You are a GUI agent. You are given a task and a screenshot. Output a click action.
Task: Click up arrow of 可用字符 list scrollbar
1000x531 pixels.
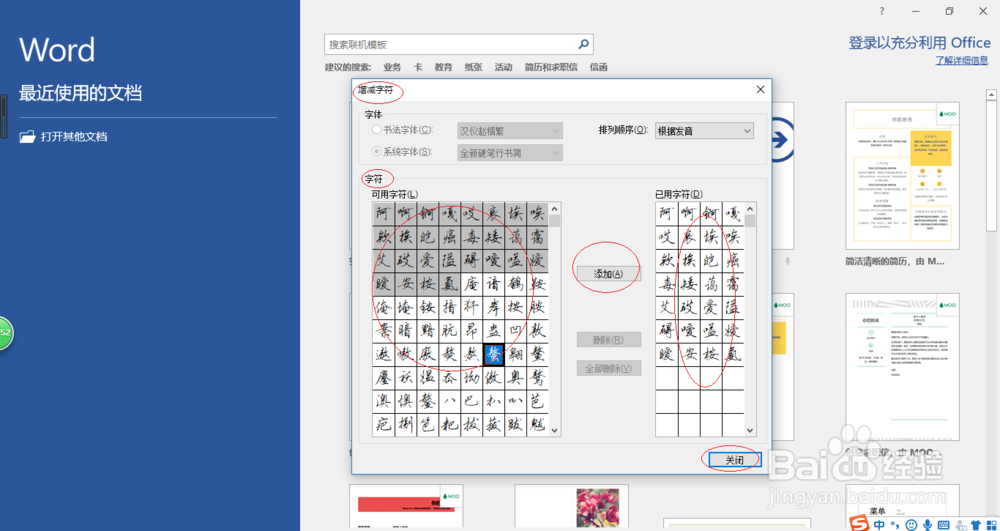[x=555, y=208]
